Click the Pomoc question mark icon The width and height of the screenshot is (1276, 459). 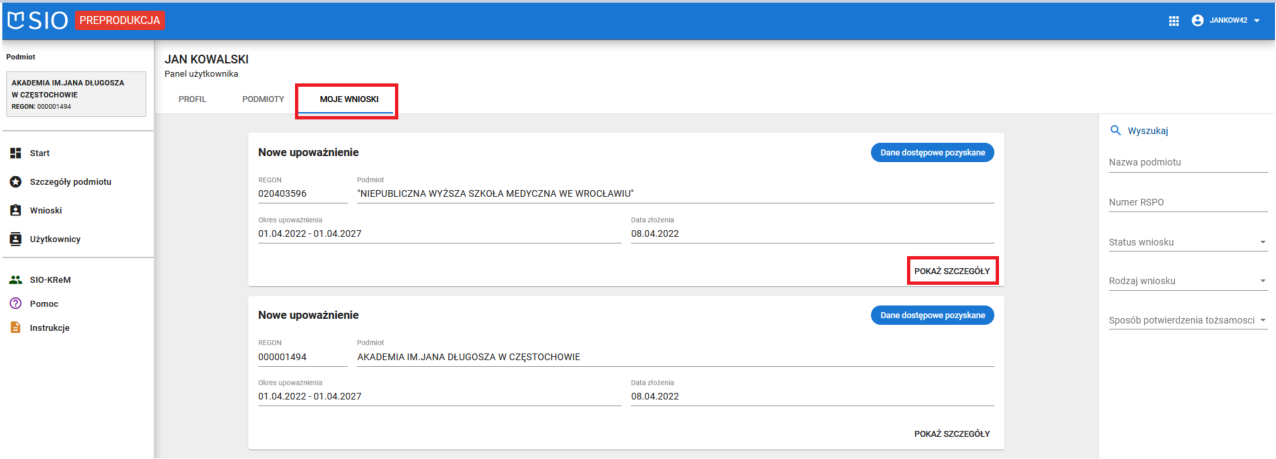coord(15,304)
